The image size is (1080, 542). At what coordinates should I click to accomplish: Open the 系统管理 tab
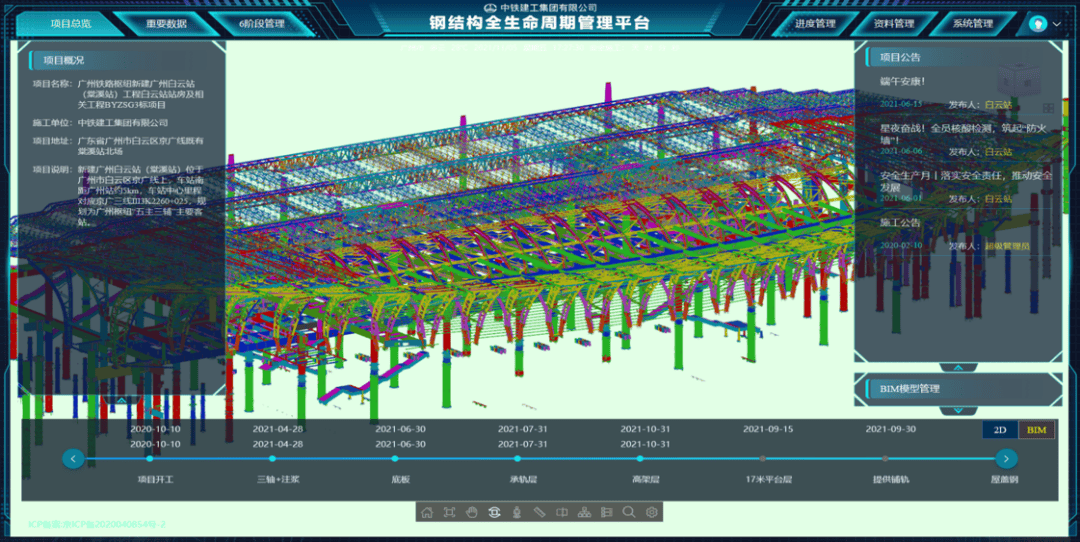pyautogui.click(x=972, y=23)
